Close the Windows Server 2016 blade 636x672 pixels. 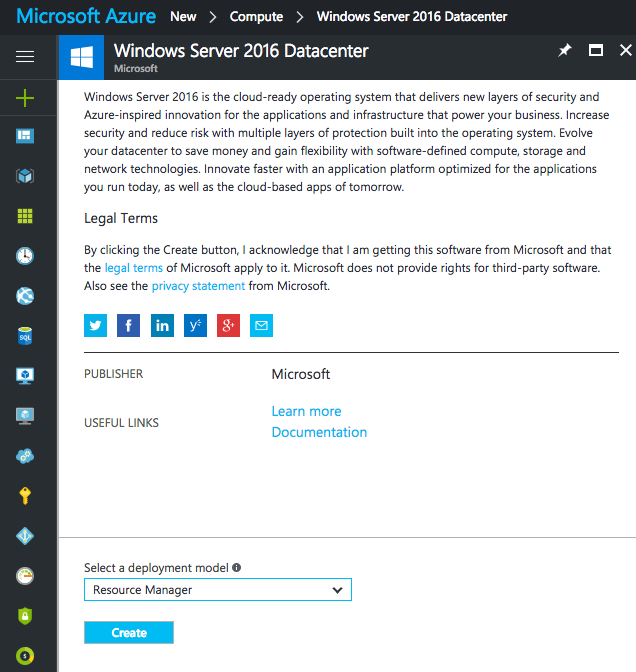626,50
